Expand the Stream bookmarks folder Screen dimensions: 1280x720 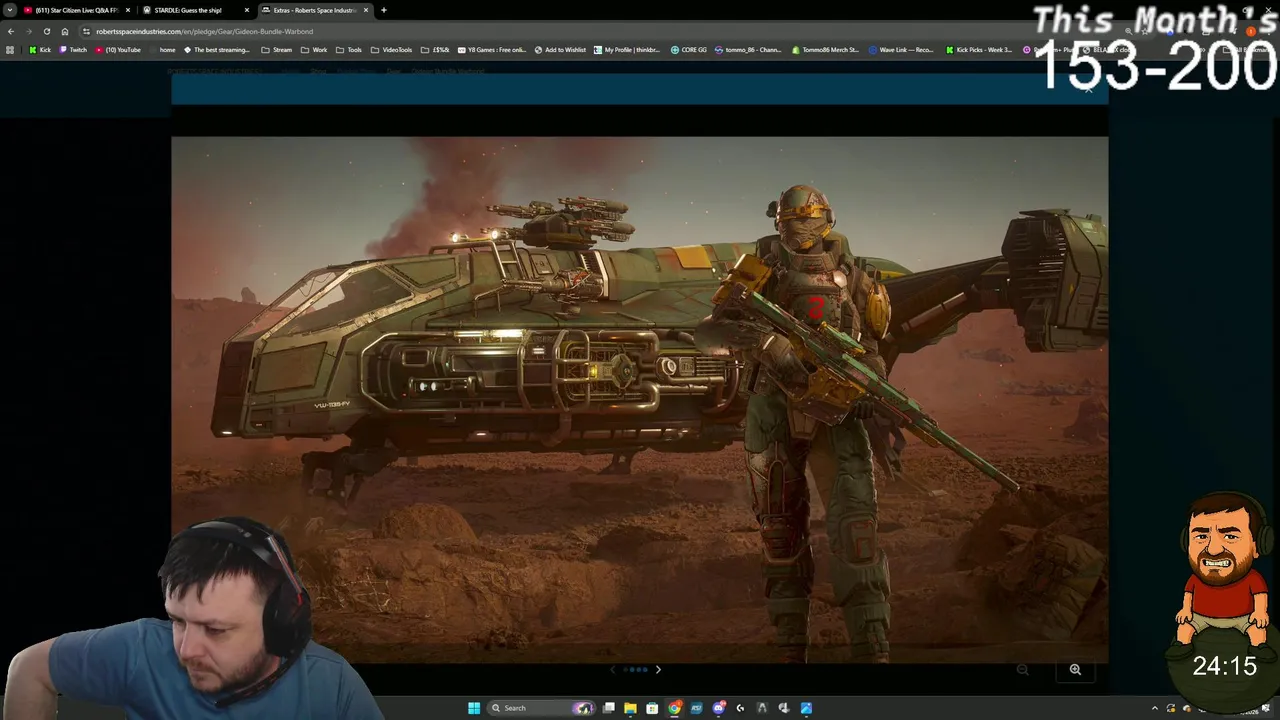pyautogui.click(x=277, y=50)
